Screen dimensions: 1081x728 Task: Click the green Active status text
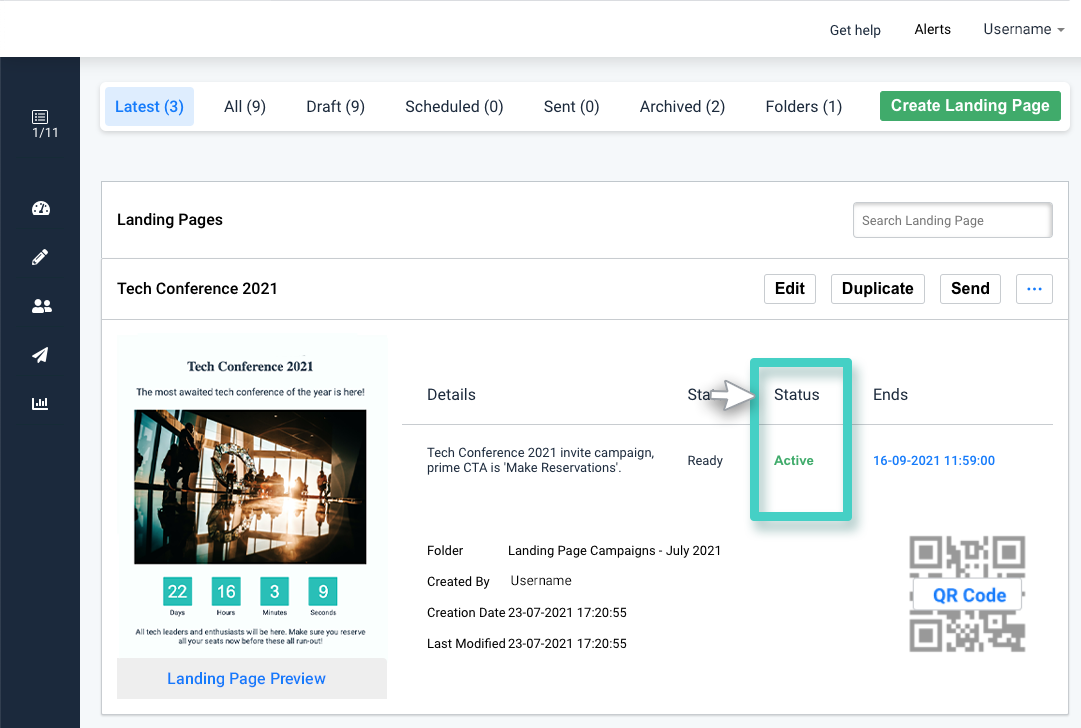coord(794,461)
